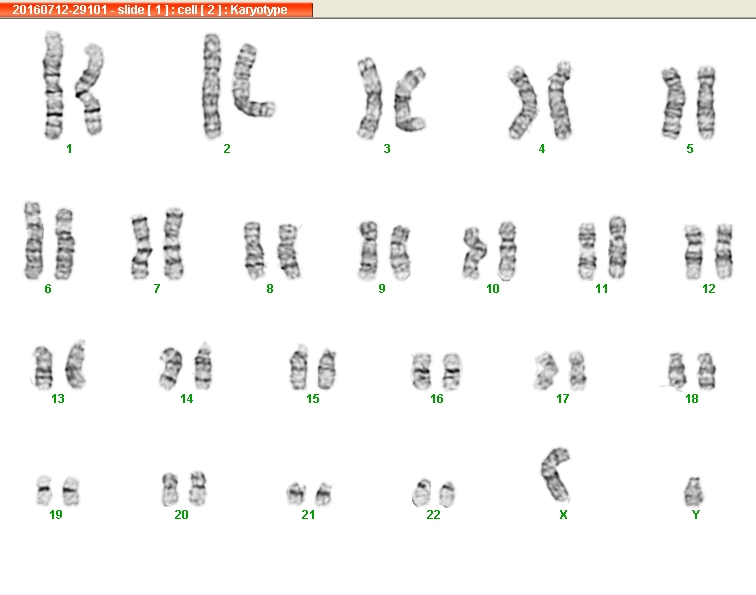Click the chromosome 3 pair

tap(392, 98)
